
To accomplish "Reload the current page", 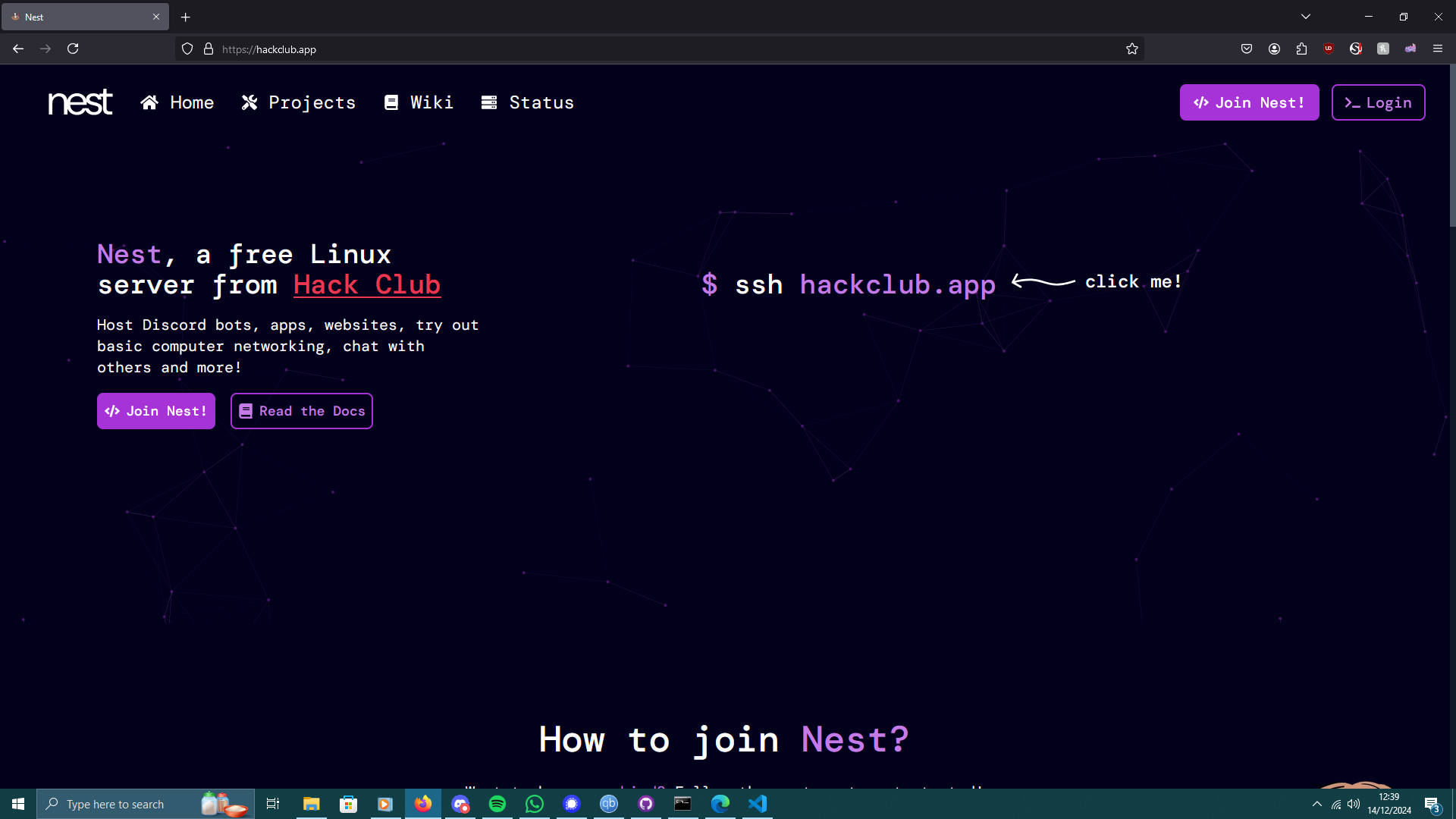I will (73, 49).
